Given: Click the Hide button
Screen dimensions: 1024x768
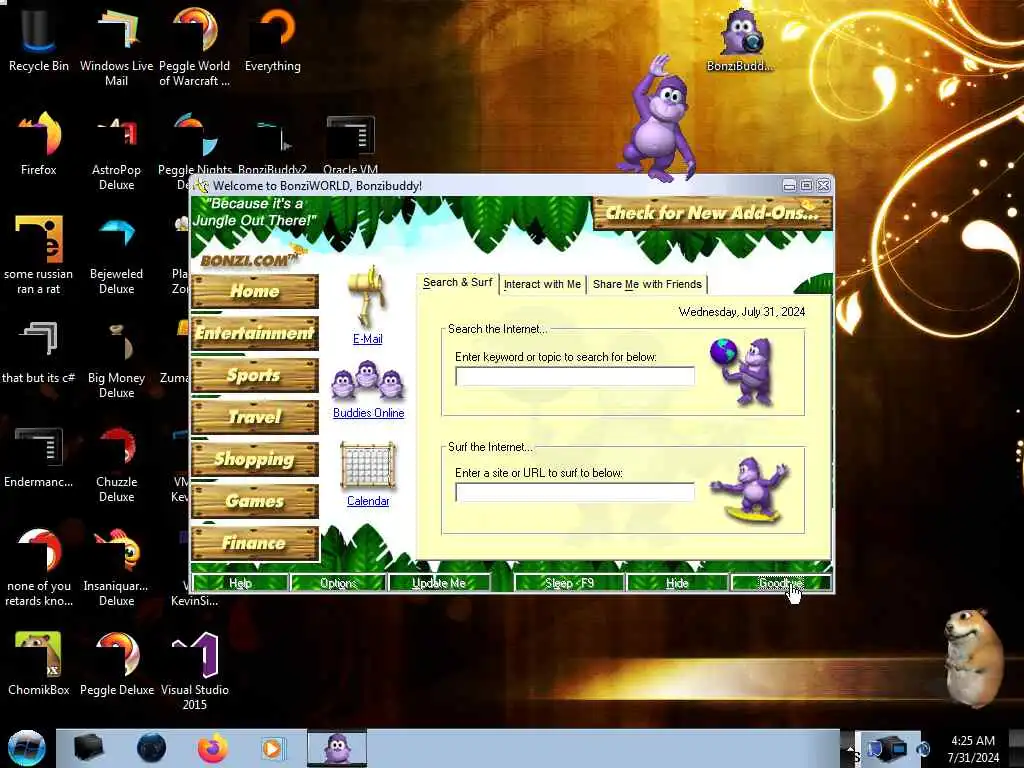Looking at the screenshot, I should click(x=677, y=583).
